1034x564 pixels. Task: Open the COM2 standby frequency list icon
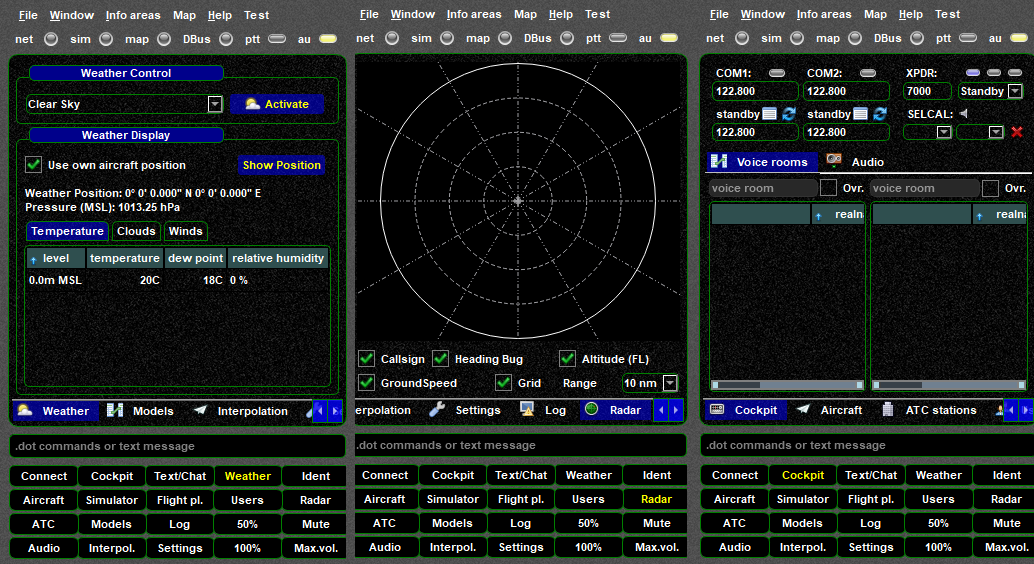[x=860, y=114]
